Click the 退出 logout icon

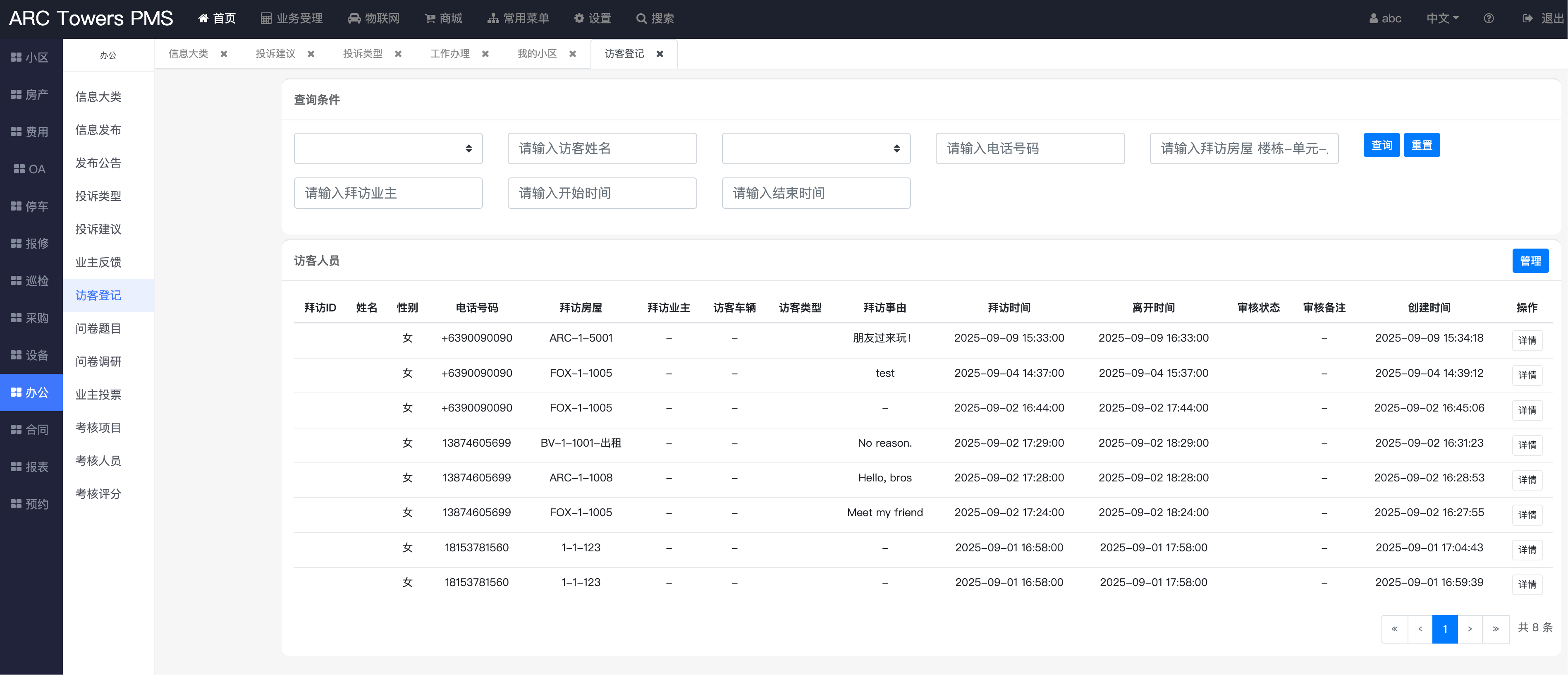pyautogui.click(x=1527, y=19)
